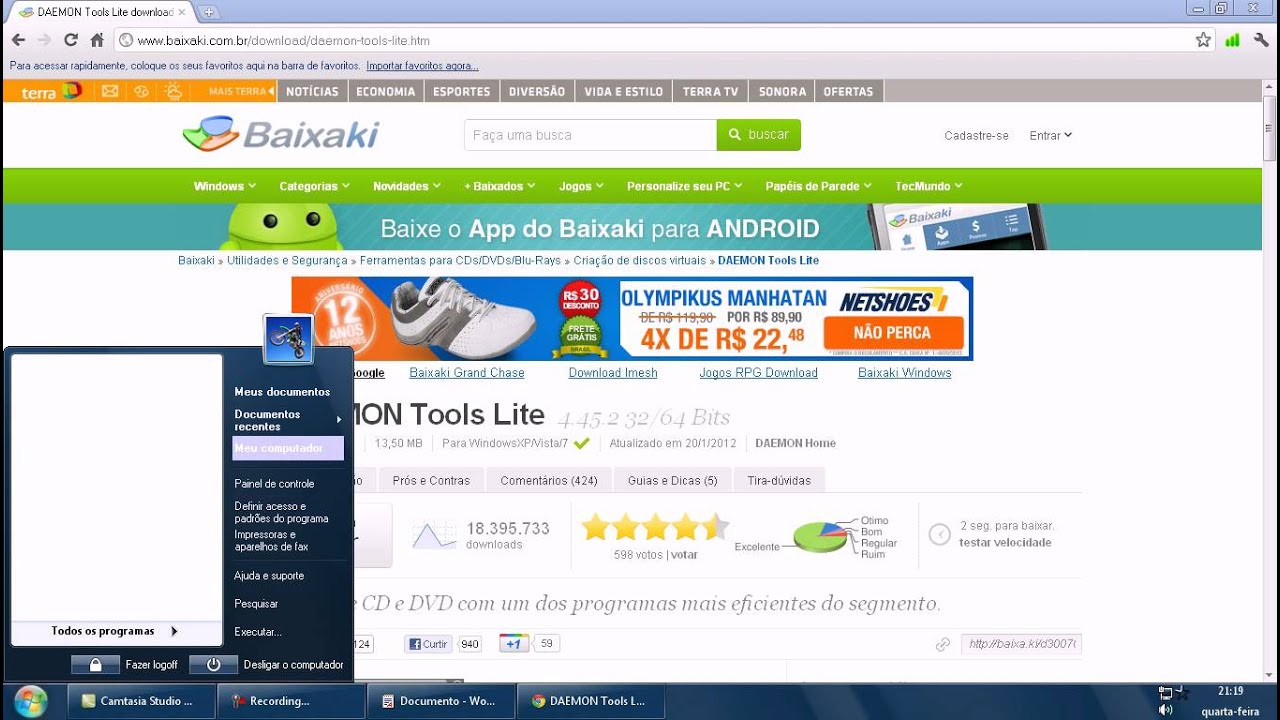Click the short URL field baixa.ki
Screen dimensions: 1280x720
[1021, 645]
